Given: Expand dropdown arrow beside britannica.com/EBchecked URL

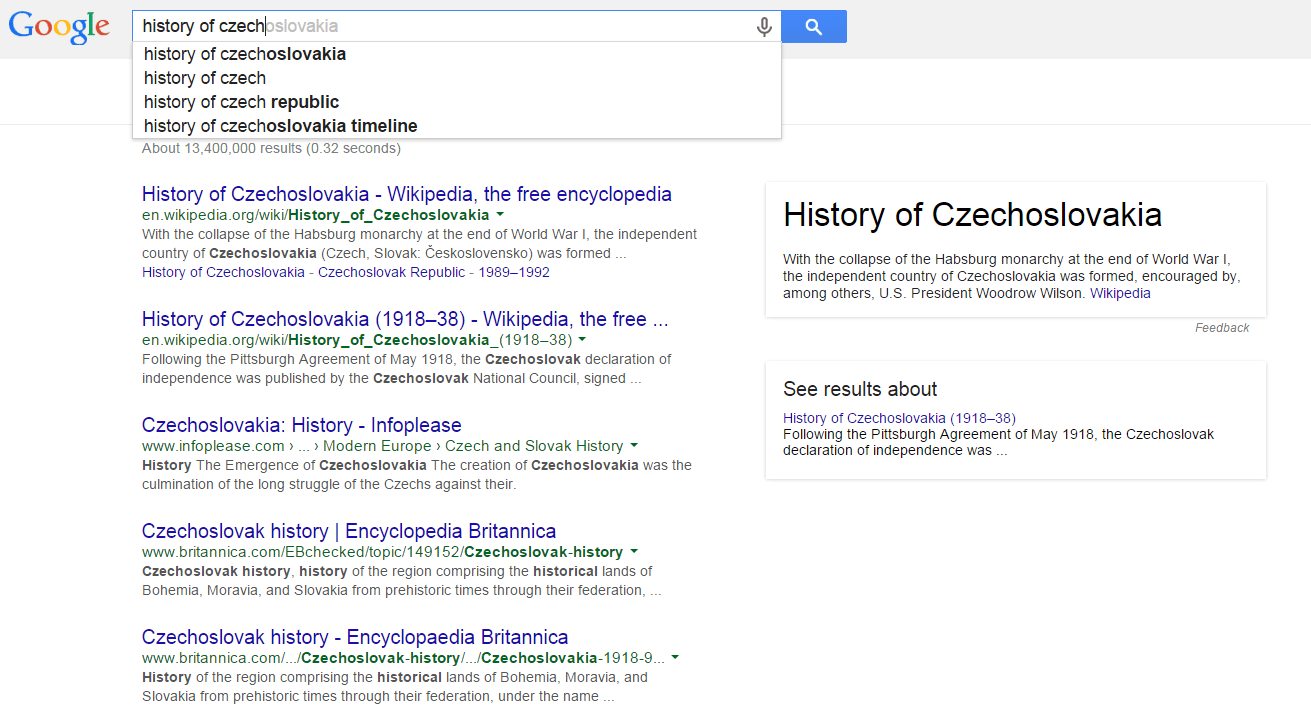Looking at the screenshot, I should [x=634, y=552].
